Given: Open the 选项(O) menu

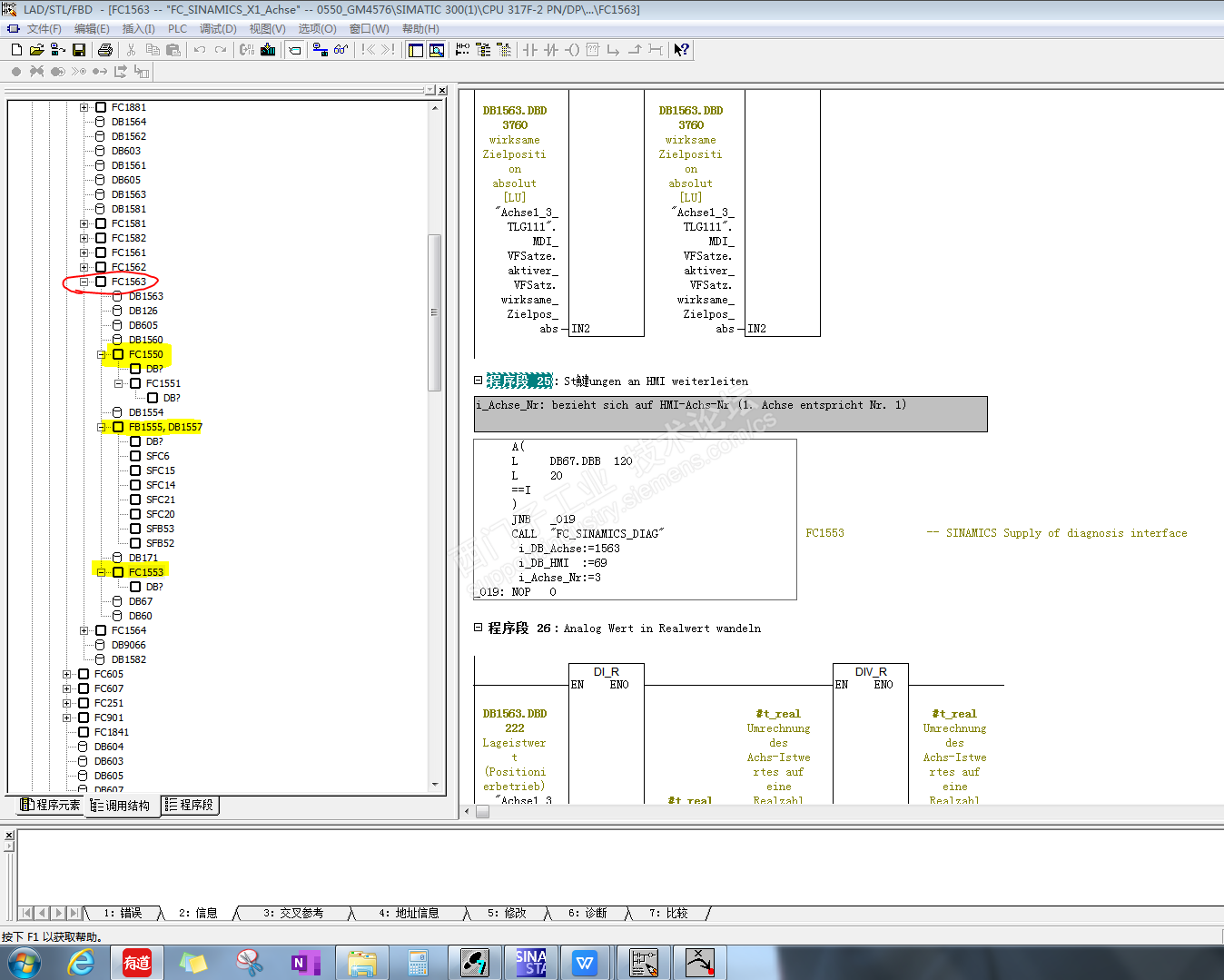Looking at the screenshot, I should coord(317,29).
